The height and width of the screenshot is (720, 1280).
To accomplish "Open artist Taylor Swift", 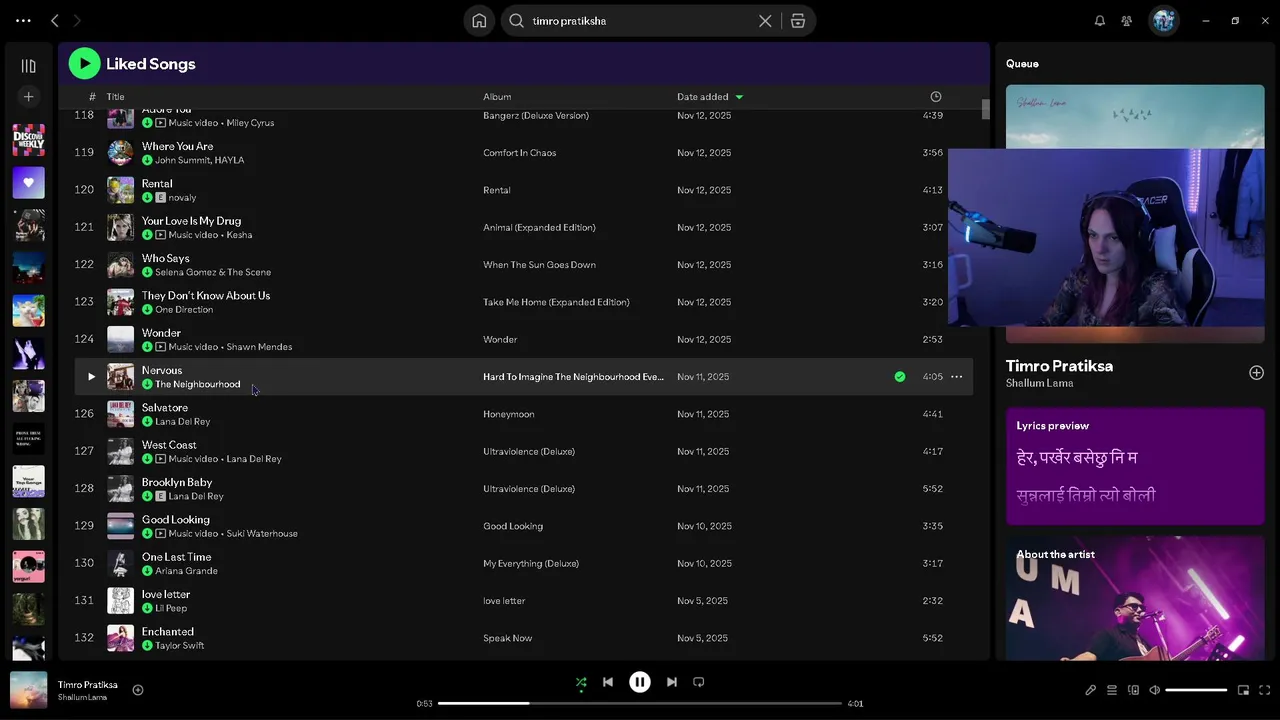I will tap(179, 646).
